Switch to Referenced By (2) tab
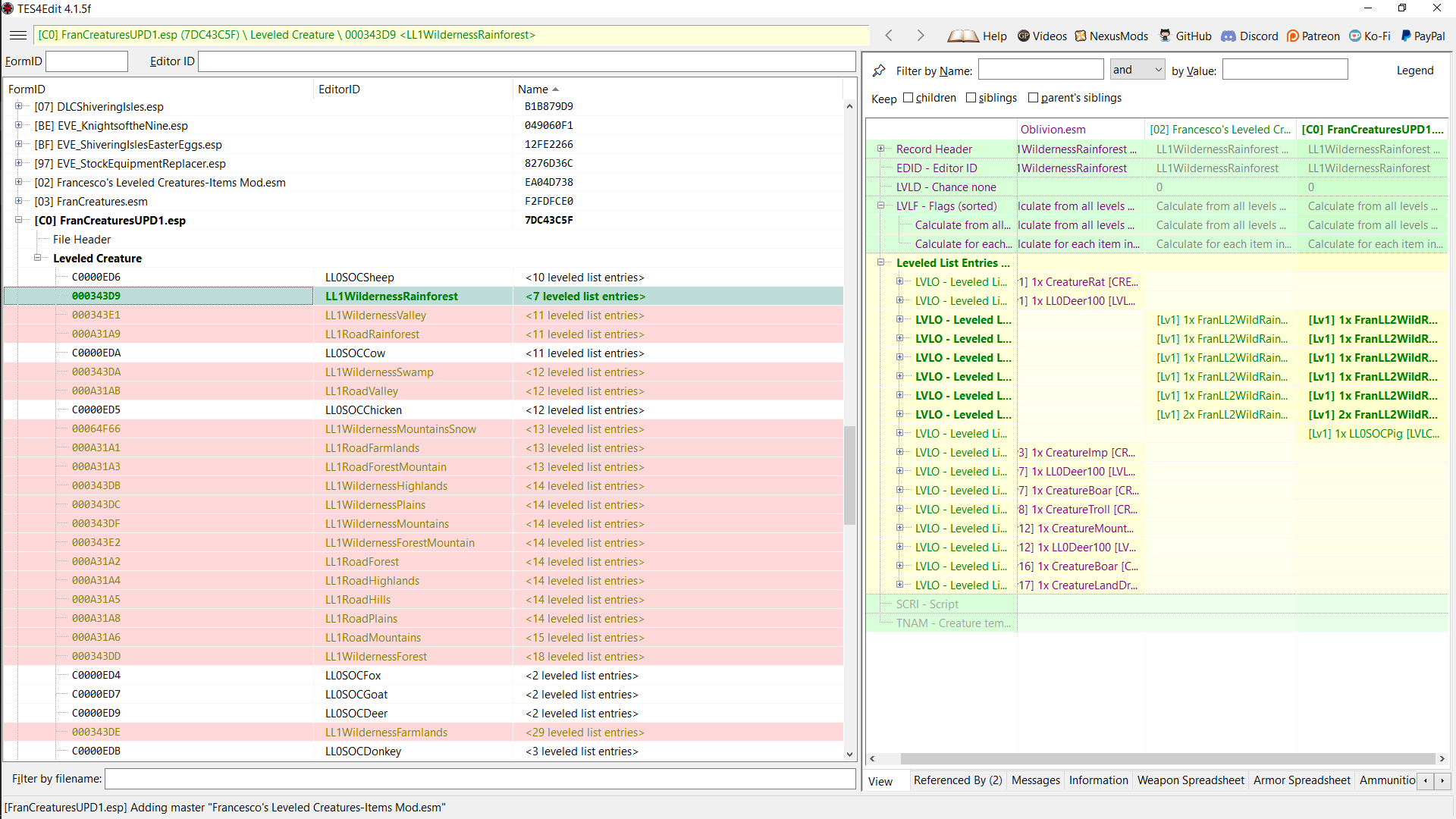Image resolution: width=1456 pixels, height=819 pixels. point(958,780)
